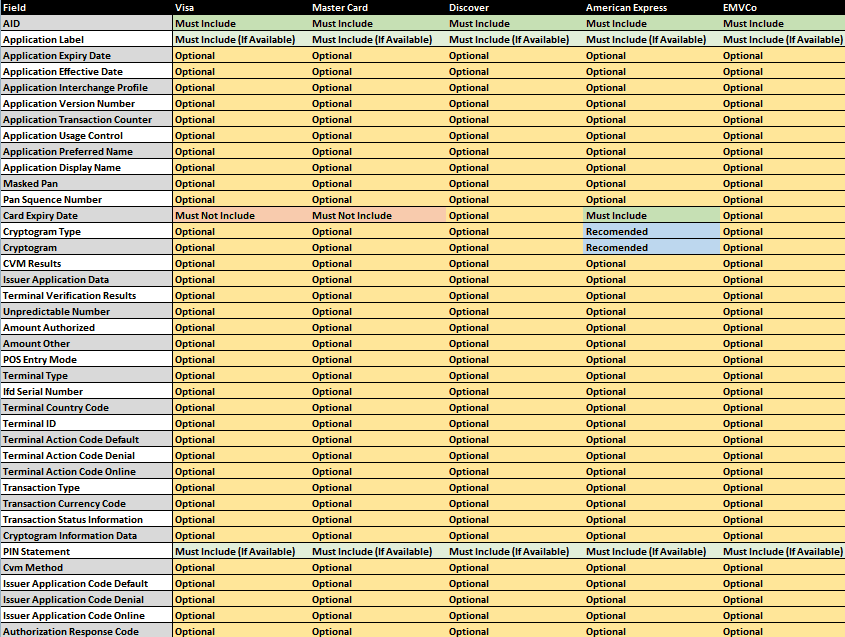Click the Ifd Serial Number field cell
Image resolution: width=845 pixels, height=637 pixels.
[86, 391]
